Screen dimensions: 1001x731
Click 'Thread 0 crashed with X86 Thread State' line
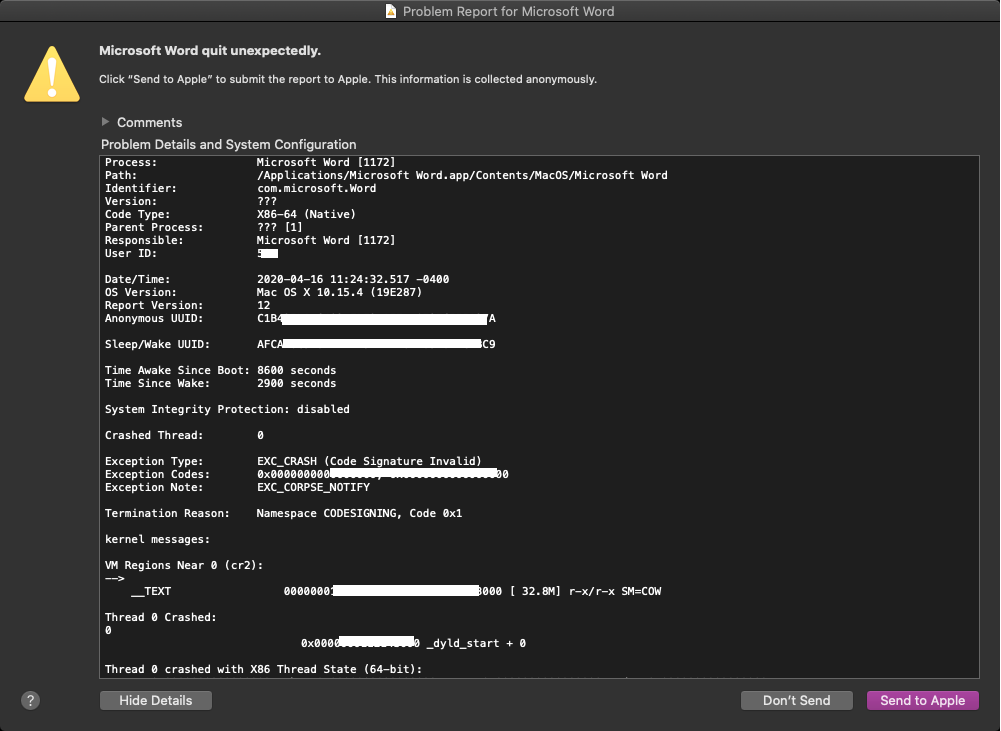264,669
